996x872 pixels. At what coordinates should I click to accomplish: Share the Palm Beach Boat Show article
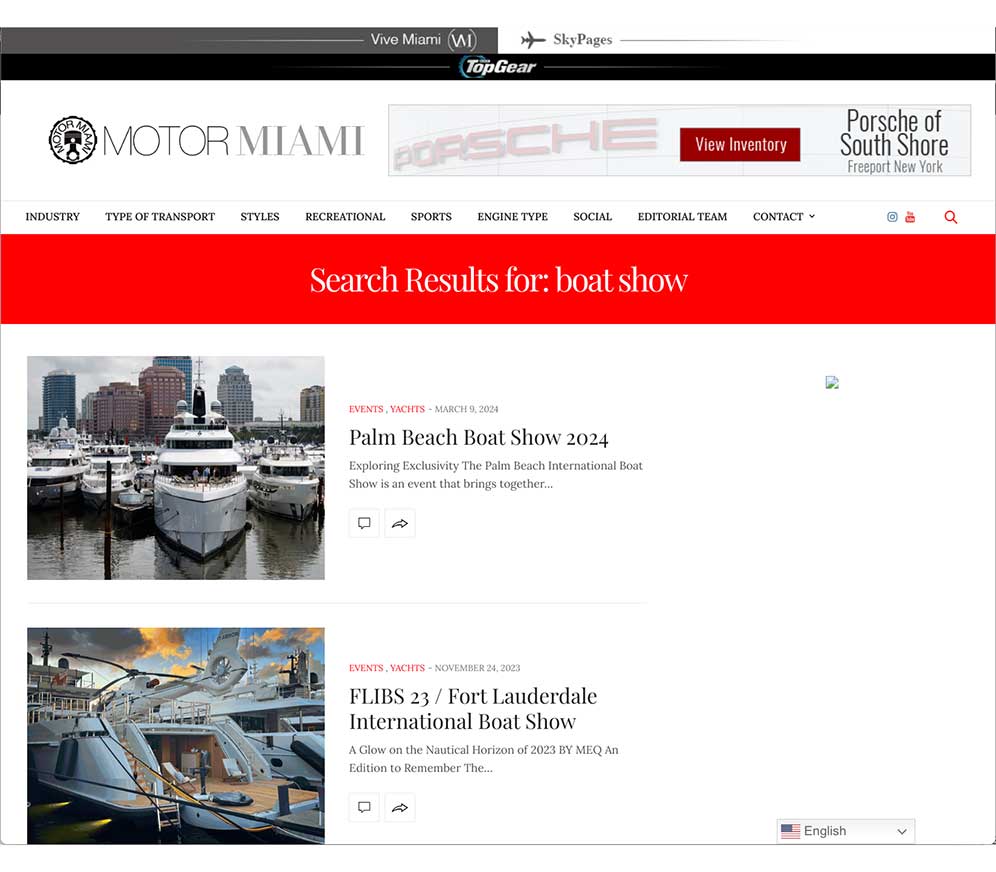tap(400, 523)
